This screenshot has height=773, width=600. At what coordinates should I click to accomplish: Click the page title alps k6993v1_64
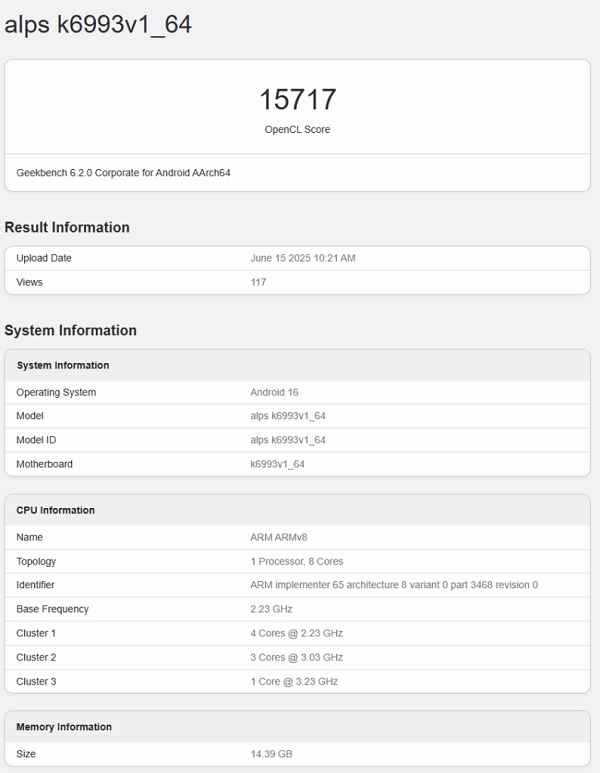[x=98, y=25]
